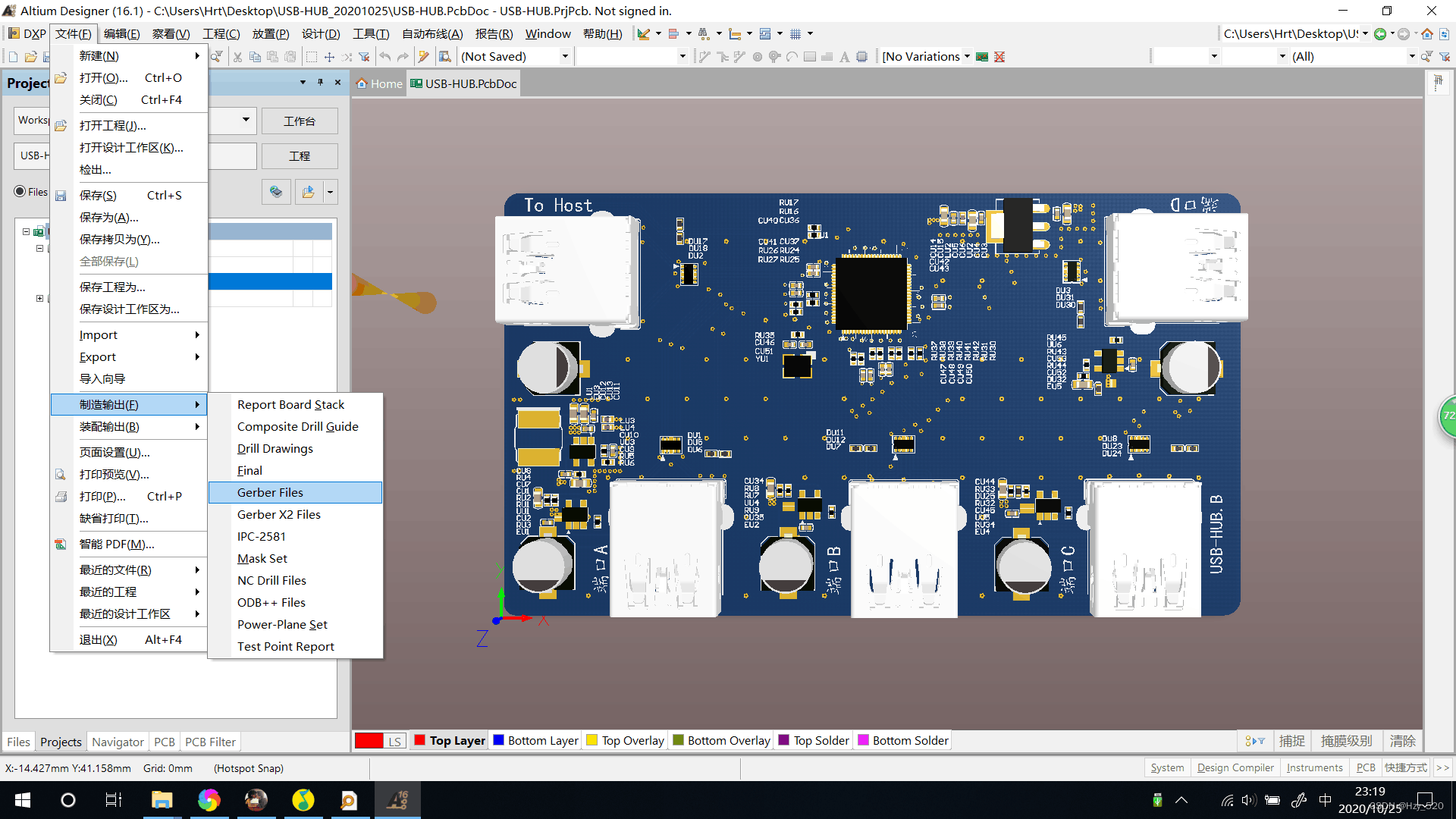Click the 捕捉 snap button

pos(1292,742)
